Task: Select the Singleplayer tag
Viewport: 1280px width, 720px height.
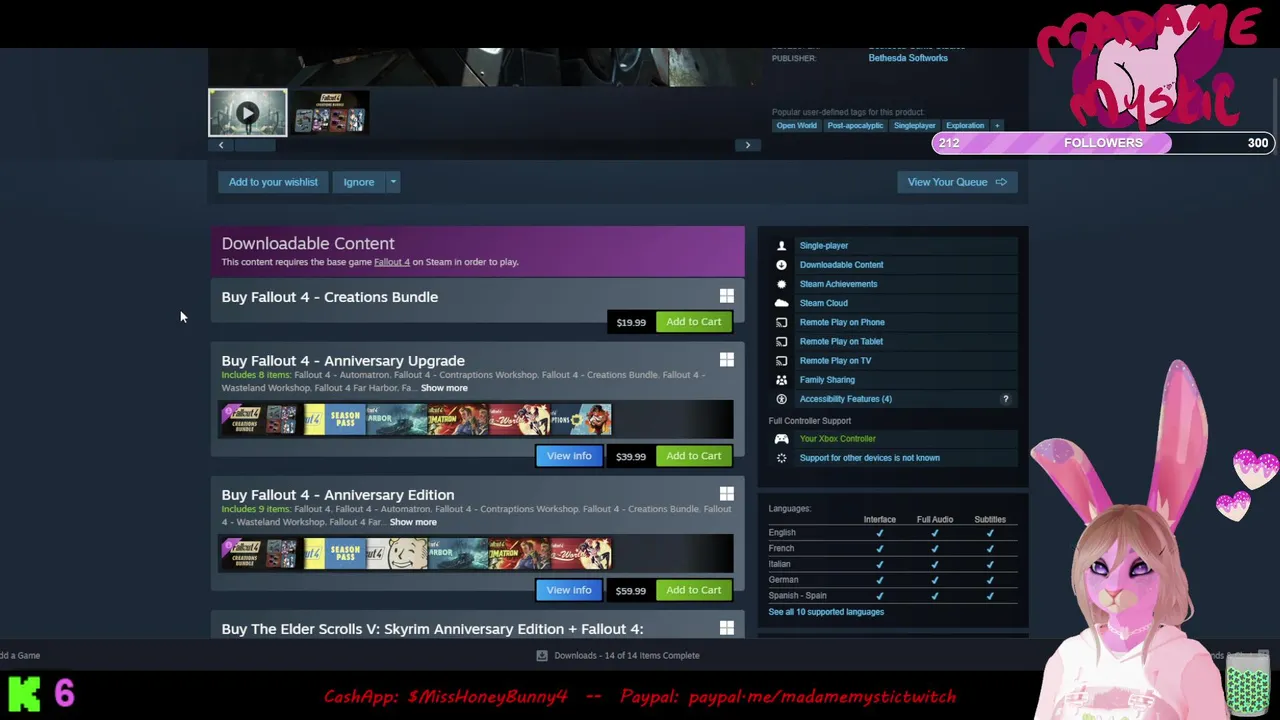Action: click(914, 126)
